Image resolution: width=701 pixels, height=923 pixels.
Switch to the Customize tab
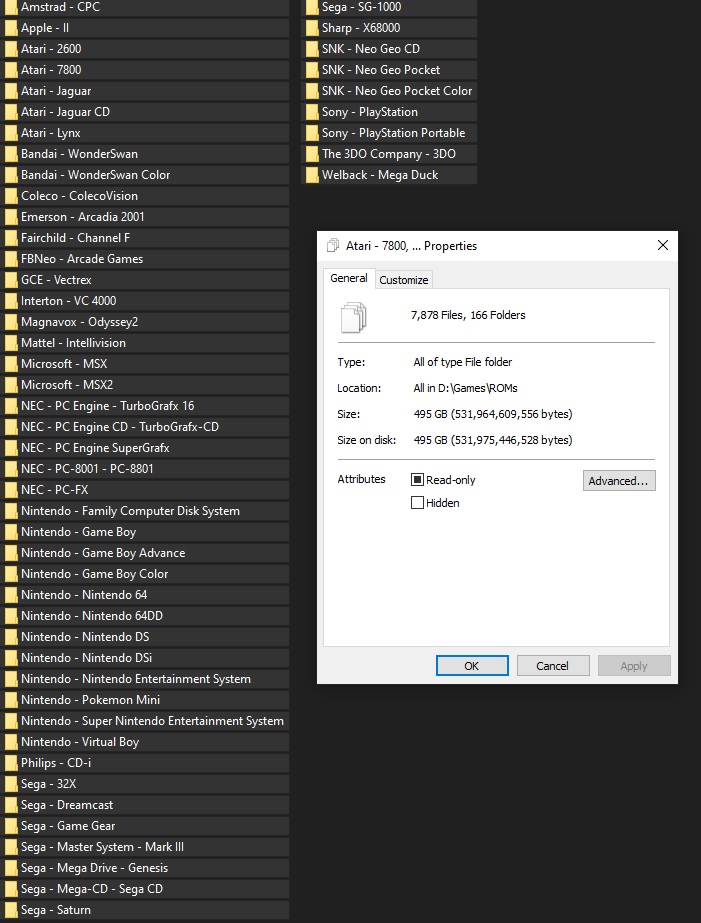click(404, 280)
